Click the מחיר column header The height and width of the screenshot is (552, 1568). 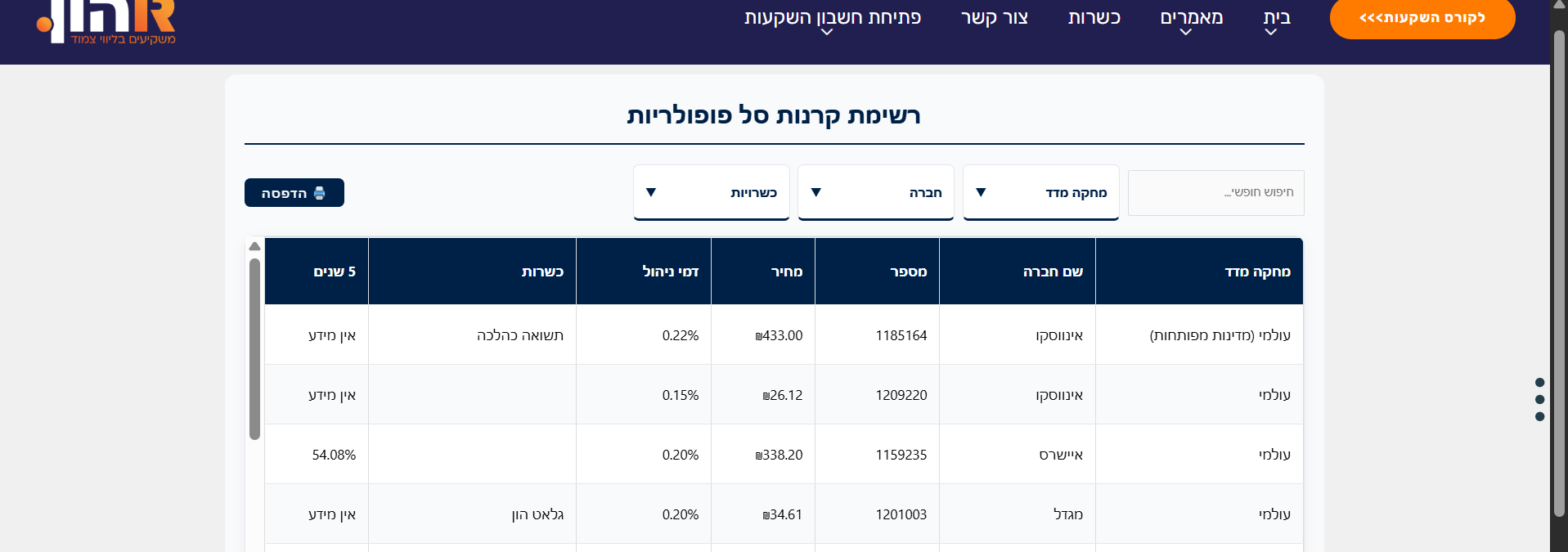786,272
